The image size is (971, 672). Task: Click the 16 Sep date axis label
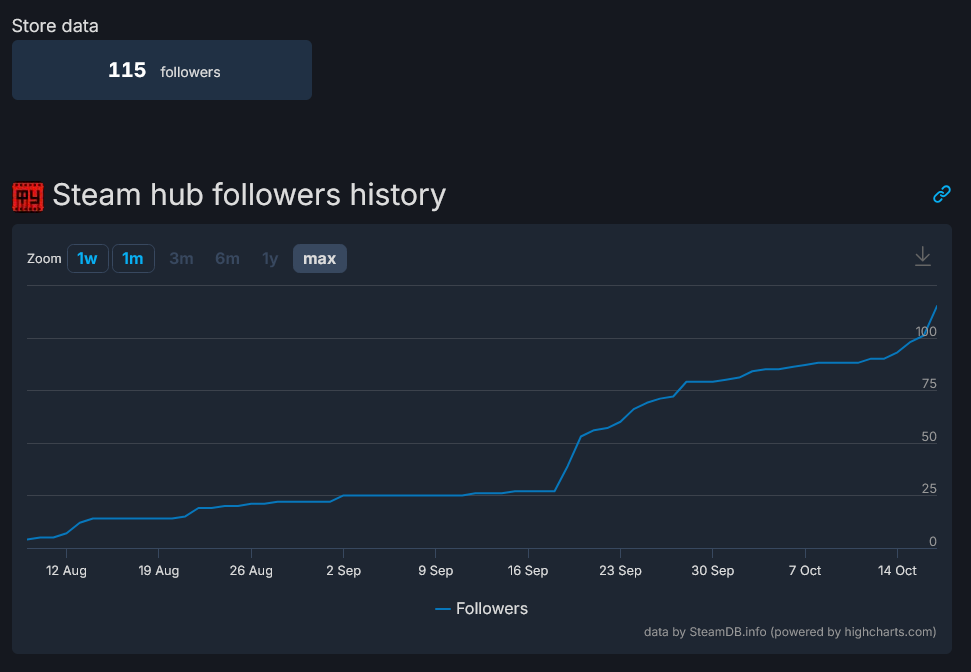click(528, 570)
